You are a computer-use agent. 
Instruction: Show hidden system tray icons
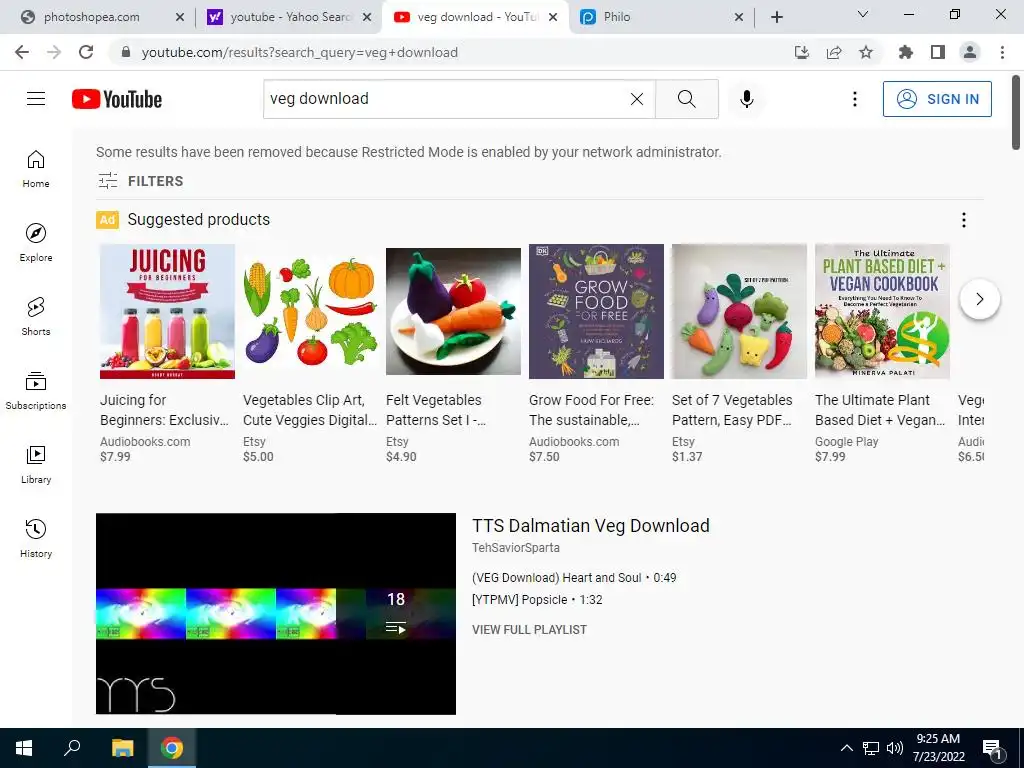846,748
